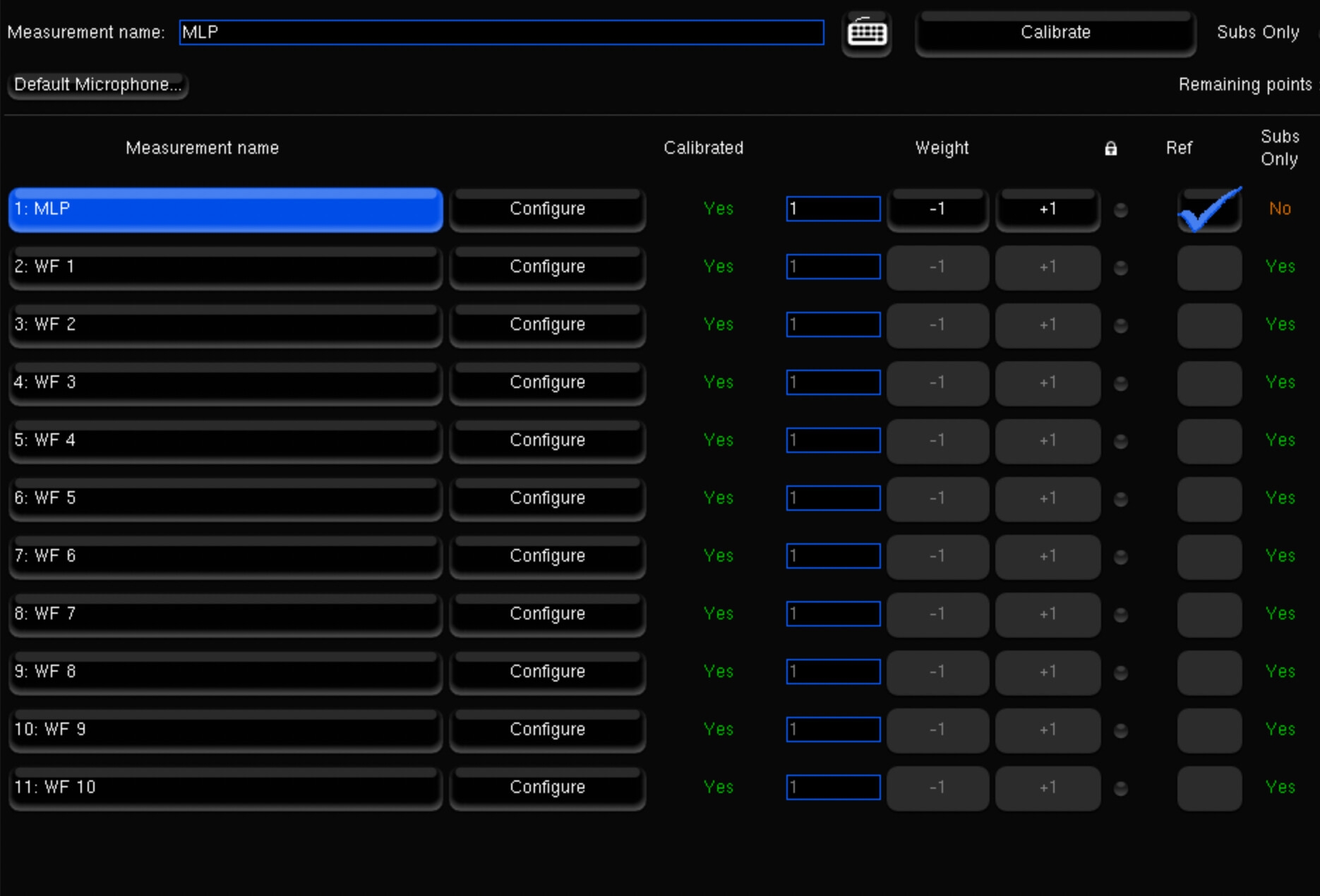Click Subs Only 'Yes' for WF 2
This screenshot has width=1320, height=896.
pyautogui.click(x=1280, y=325)
